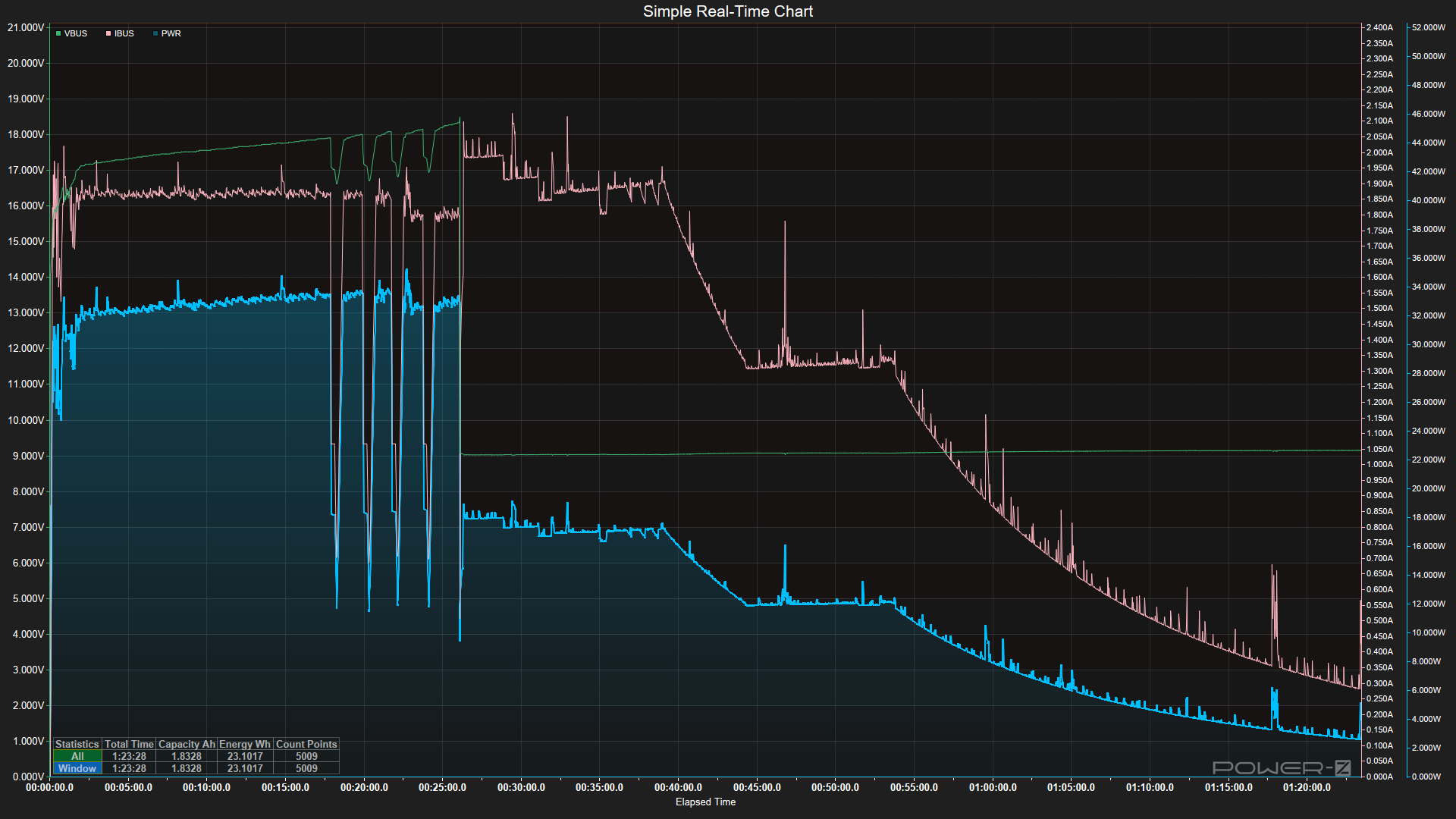
Task: Click the 0.500A current axis label
Action: pyautogui.click(x=1379, y=620)
